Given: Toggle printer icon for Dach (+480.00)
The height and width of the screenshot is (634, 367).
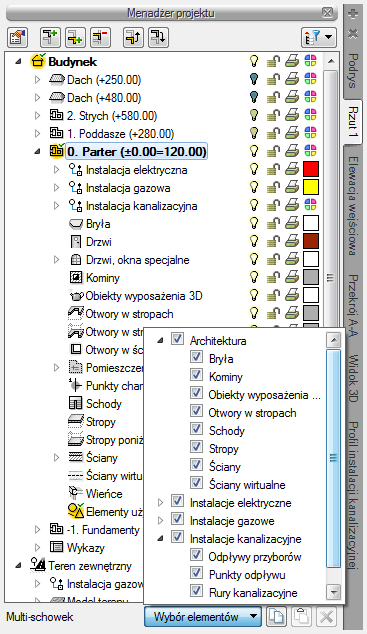Looking at the screenshot, I should (x=292, y=97).
